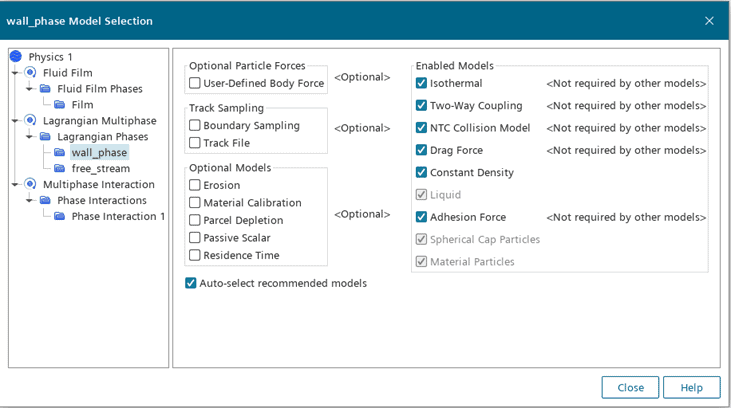
Task: Enable the Erosion optional model
Action: [x=195, y=185]
